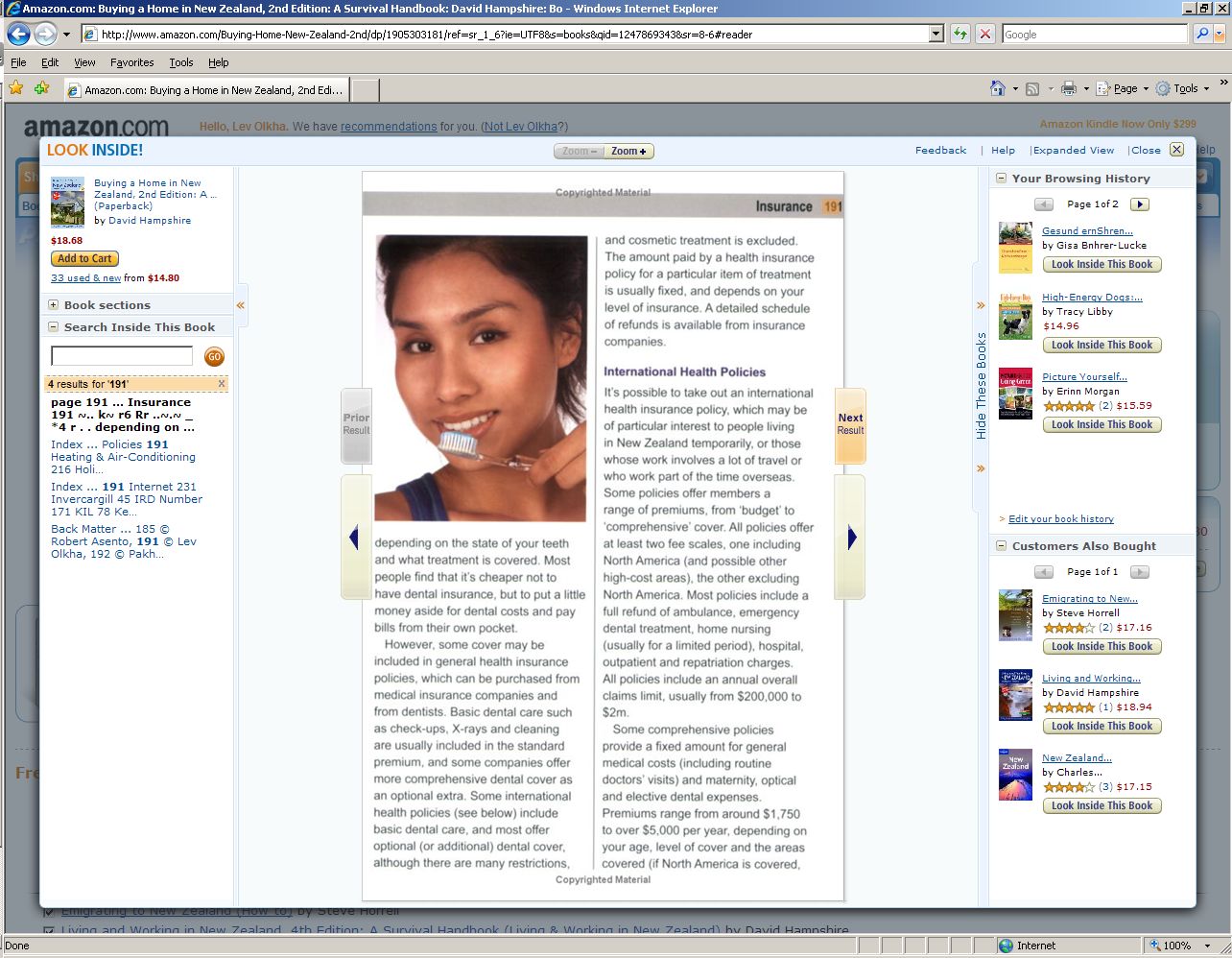Open zoom level 100% control in status bar
The image size is (1232, 958).
[x=1180, y=946]
